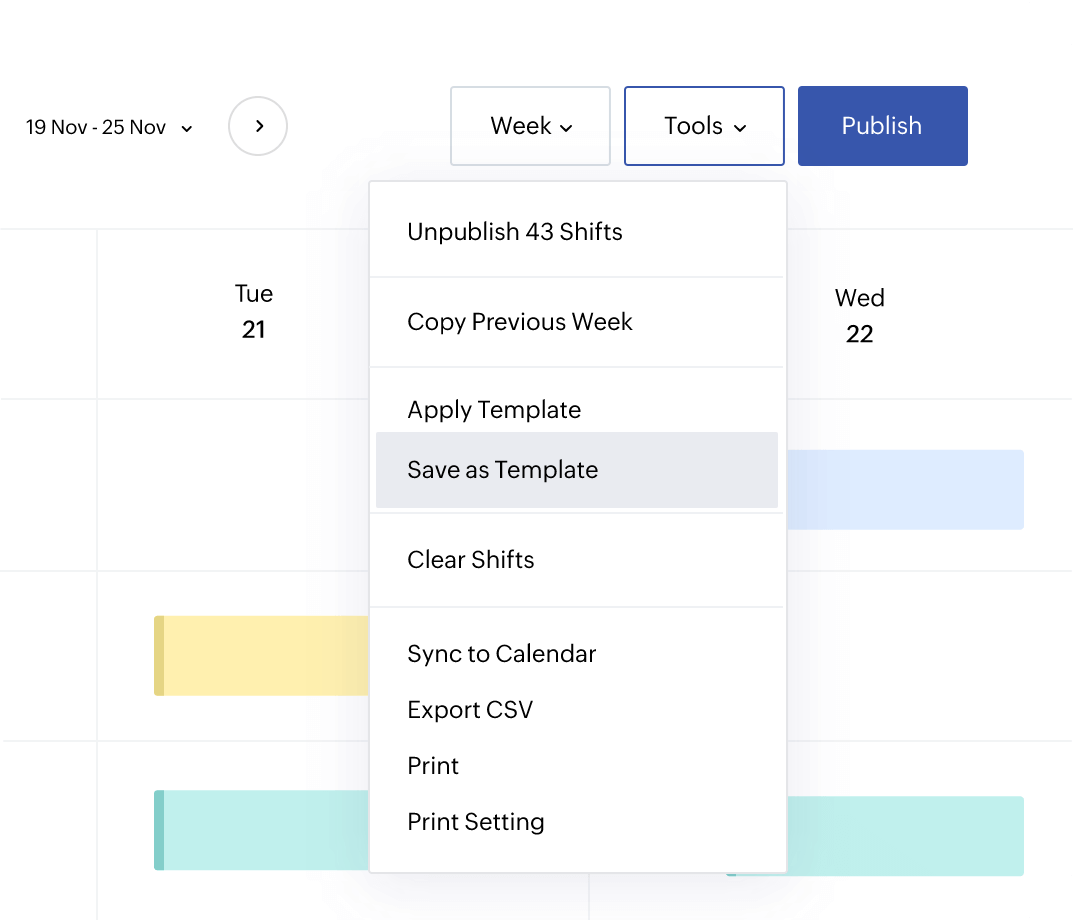The height and width of the screenshot is (920, 1074).
Task: Click the light blue shift on Wednesday
Action: 905,490
